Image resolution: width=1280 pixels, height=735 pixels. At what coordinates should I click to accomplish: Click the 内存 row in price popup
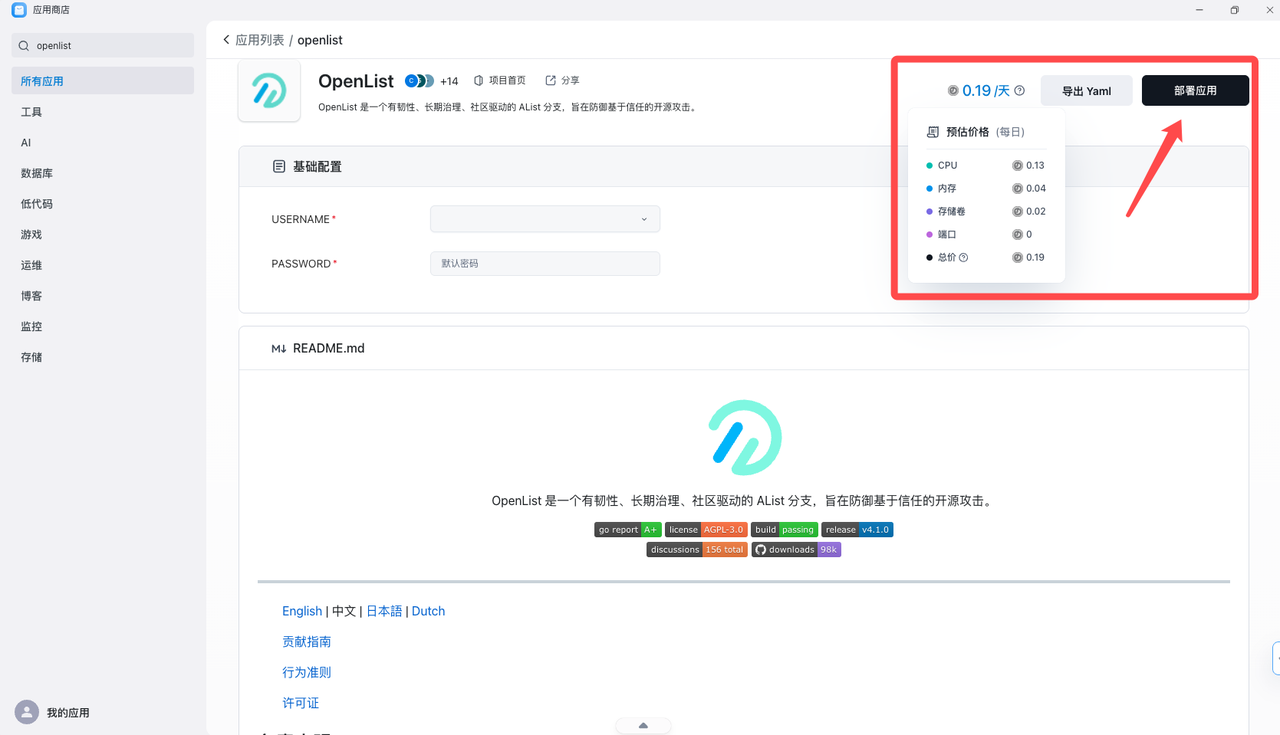click(x=986, y=189)
